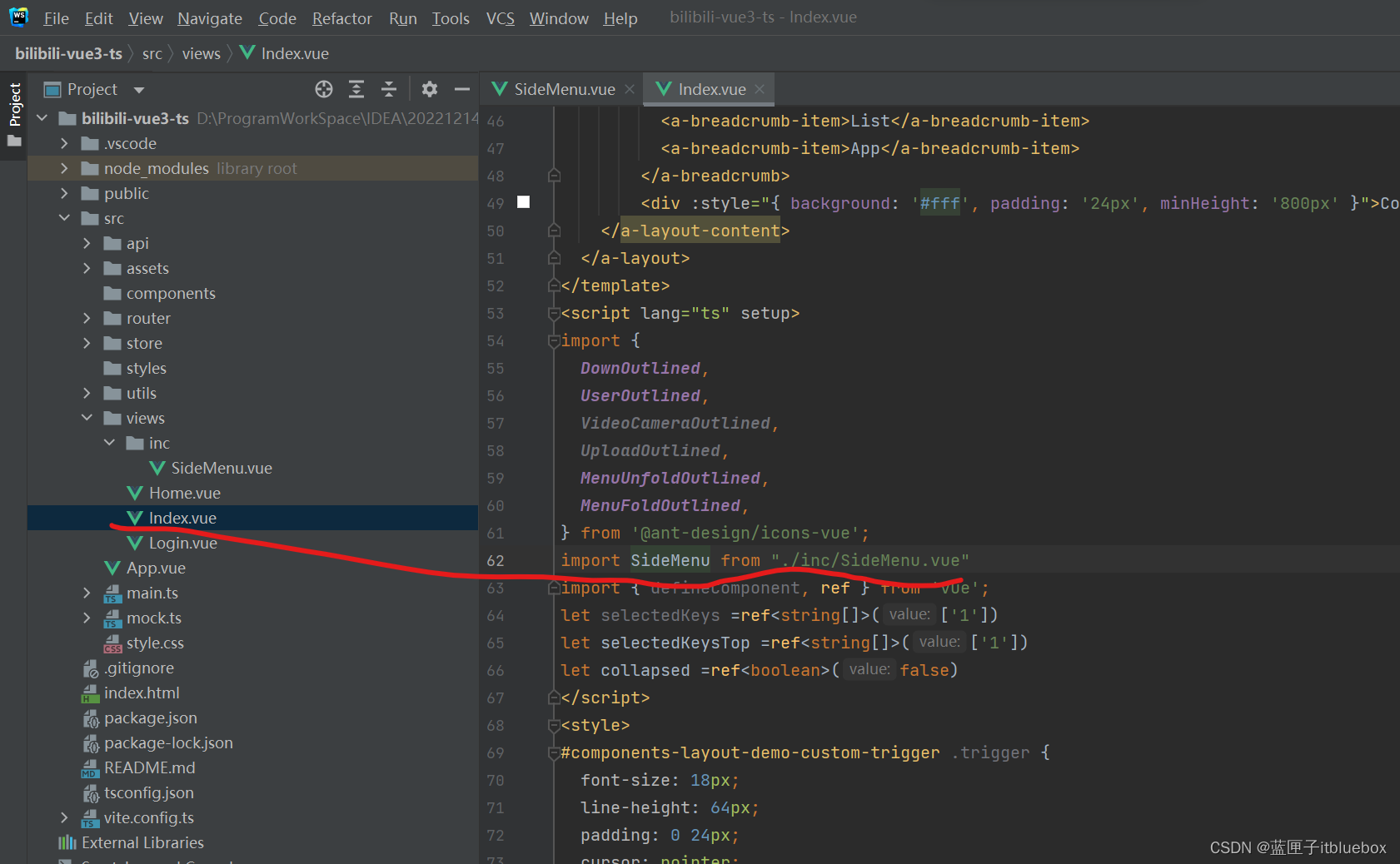Close the SideMenu.vue editor tab
1400x864 pixels.
coord(630,89)
